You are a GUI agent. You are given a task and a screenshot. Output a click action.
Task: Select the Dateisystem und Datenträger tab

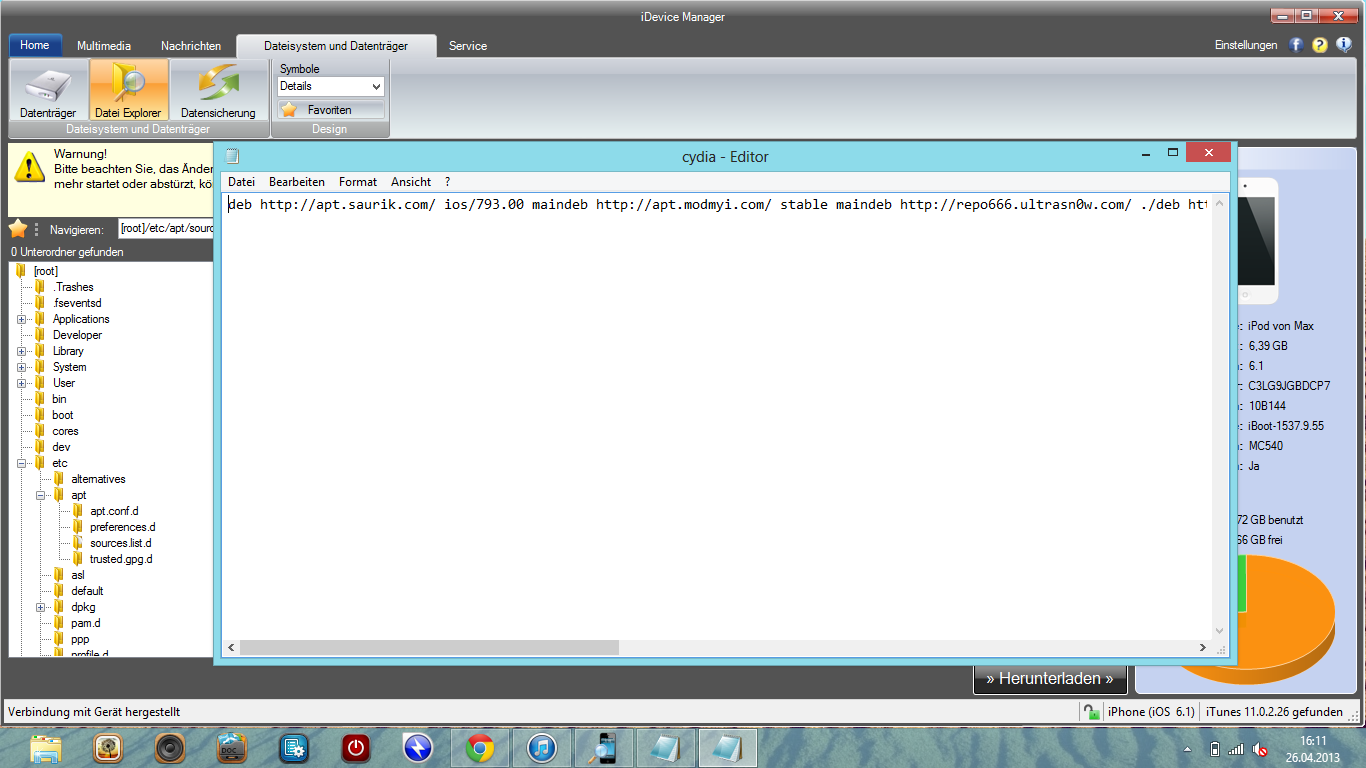[x=336, y=46]
